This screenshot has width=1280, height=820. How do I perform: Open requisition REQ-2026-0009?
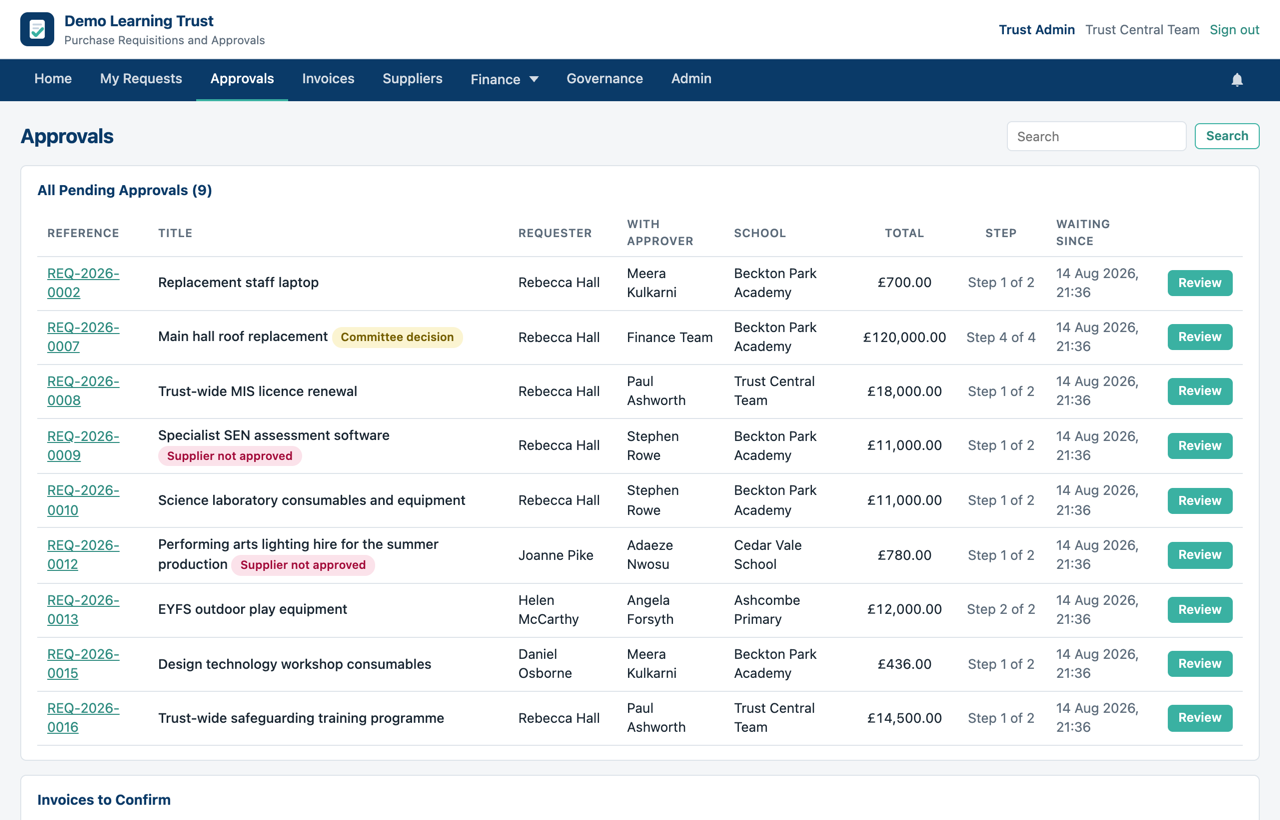pyautogui.click(x=83, y=446)
